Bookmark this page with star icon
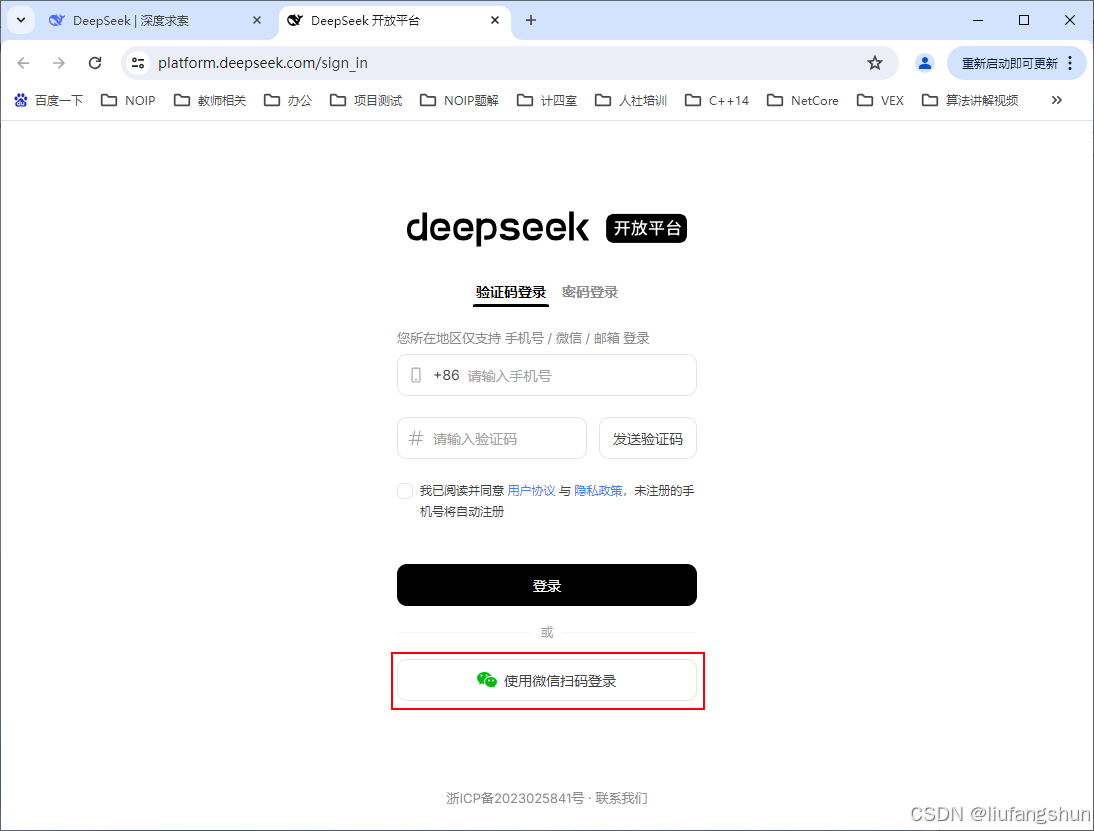 coord(874,63)
